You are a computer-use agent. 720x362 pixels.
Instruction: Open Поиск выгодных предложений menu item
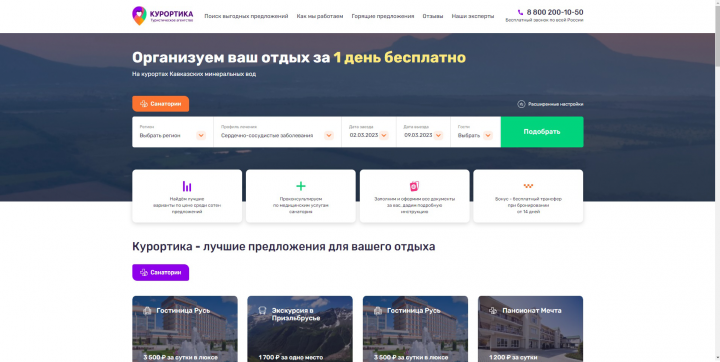[246, 16]
